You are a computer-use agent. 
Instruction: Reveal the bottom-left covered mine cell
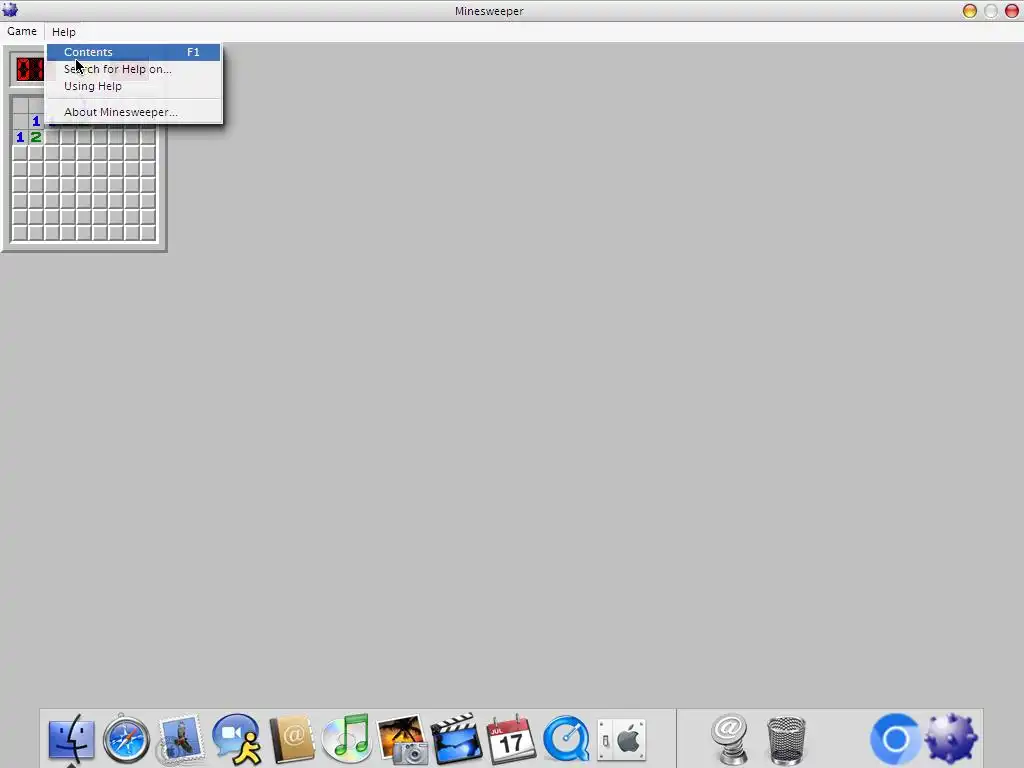tap(20, 232)
